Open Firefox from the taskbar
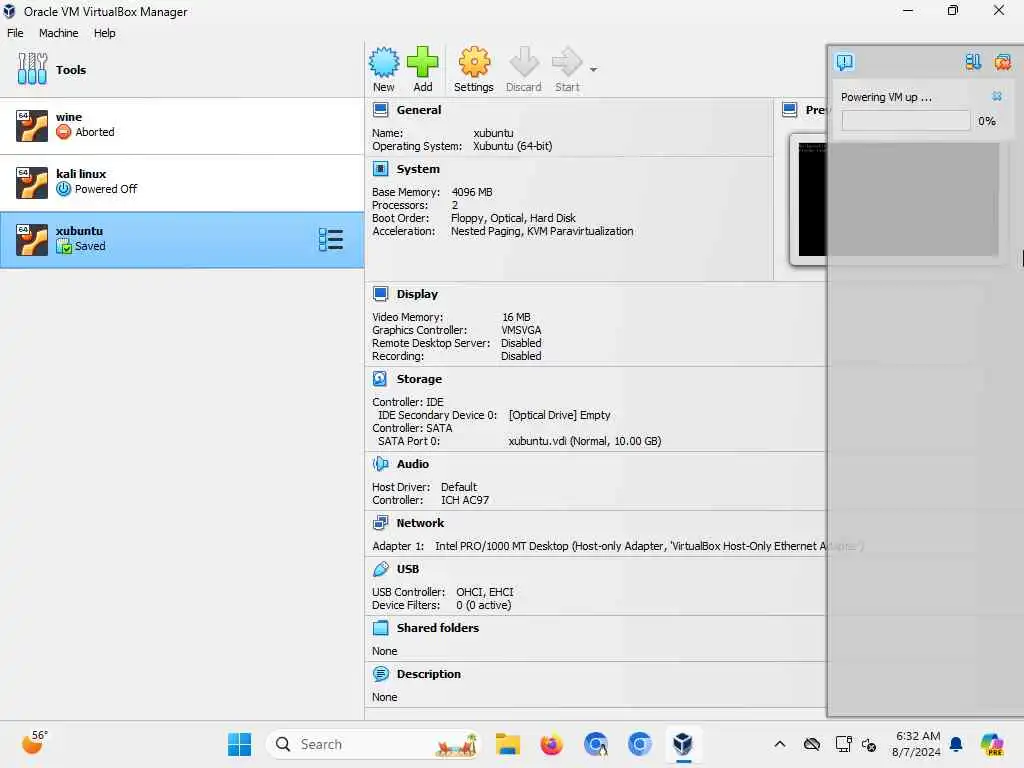 (551, 744)
